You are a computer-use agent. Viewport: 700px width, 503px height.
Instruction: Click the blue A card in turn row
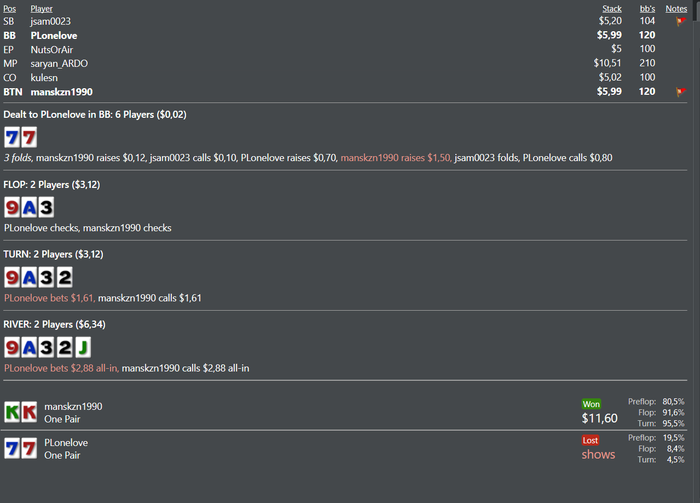coord(29,278)
